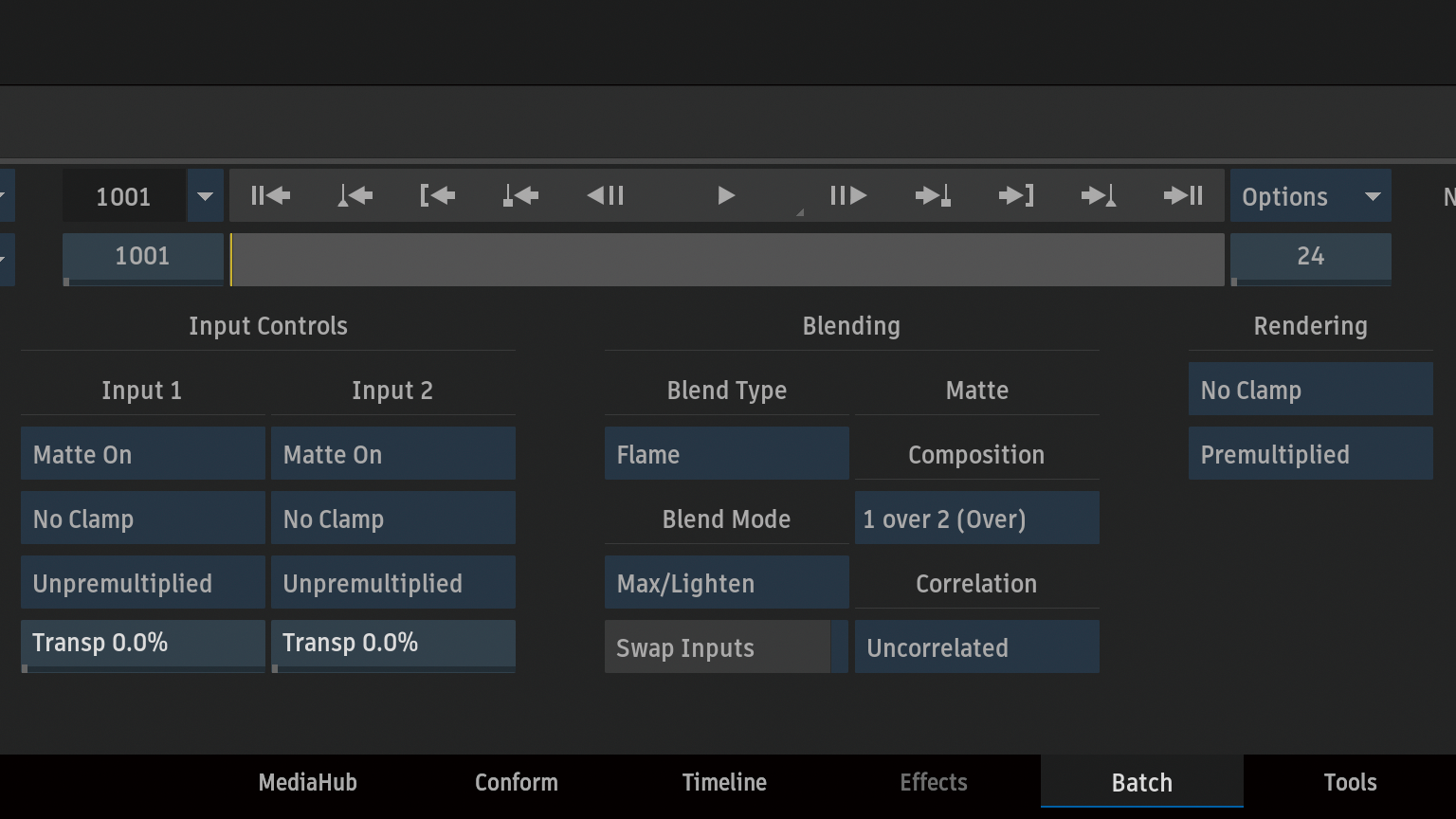Switch to Timeline tab

(x=725, y=782)
